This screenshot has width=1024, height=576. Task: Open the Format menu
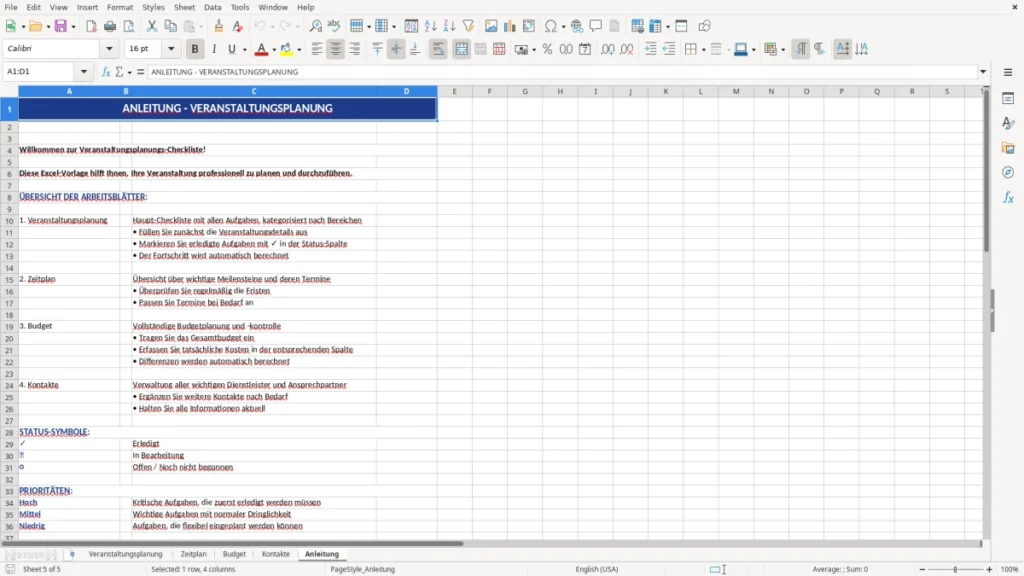point(120,7)
